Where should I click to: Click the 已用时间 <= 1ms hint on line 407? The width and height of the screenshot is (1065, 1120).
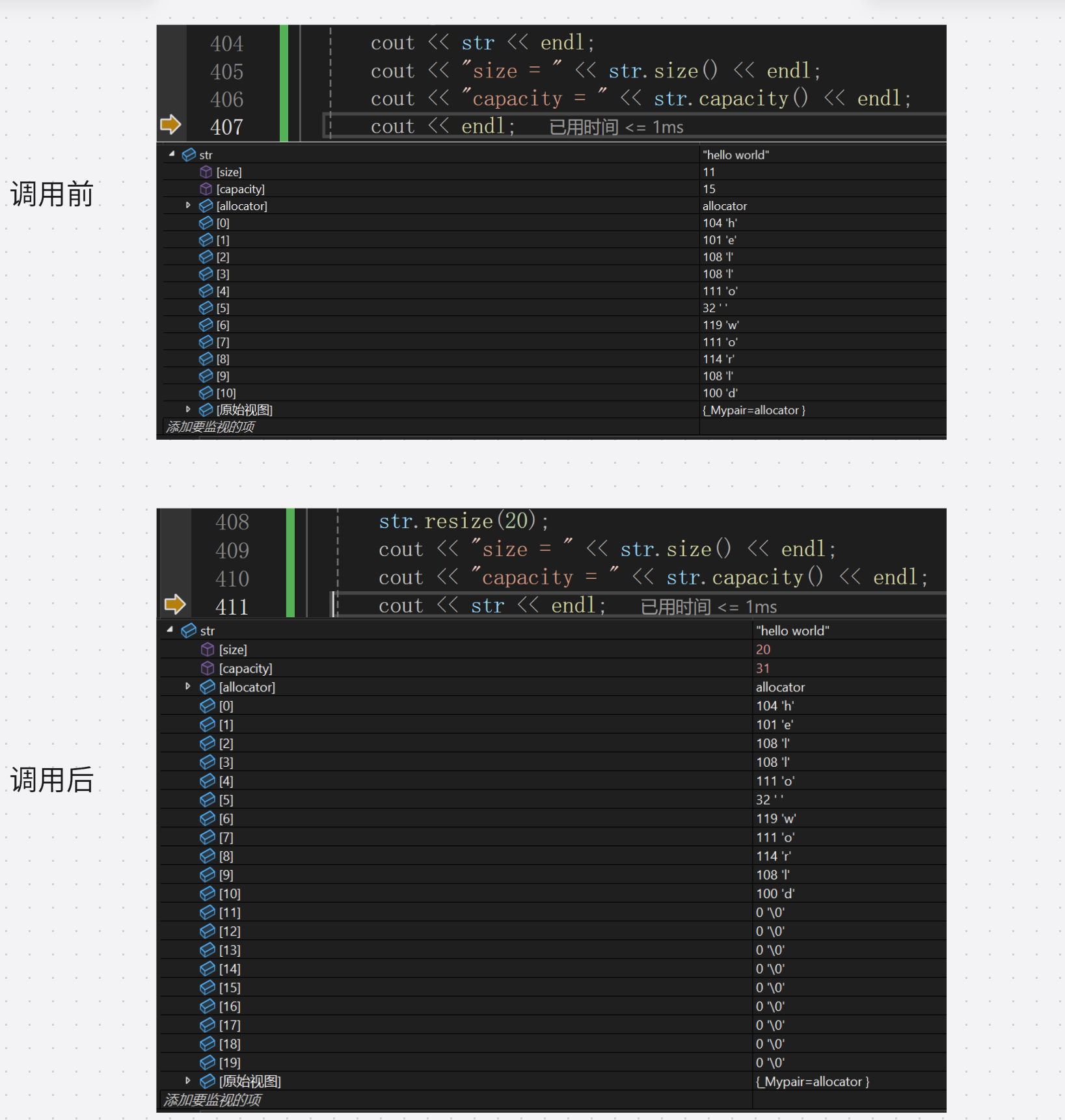[616, 127]
